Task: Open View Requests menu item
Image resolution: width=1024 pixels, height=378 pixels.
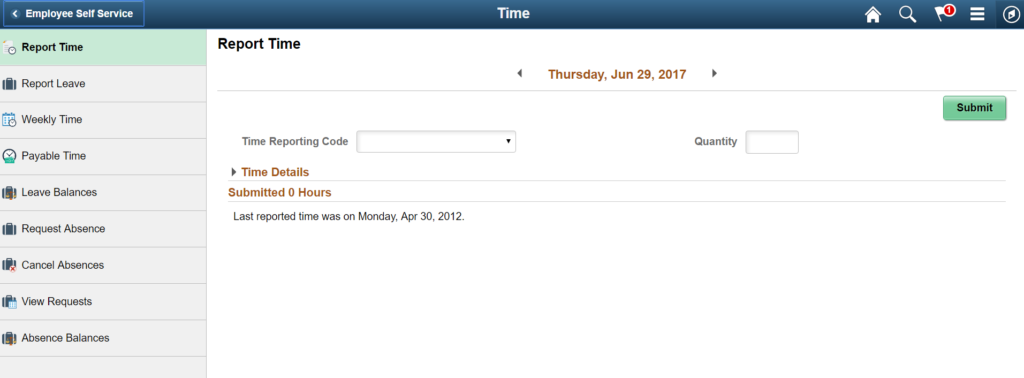Action: (x=103, y=302)
